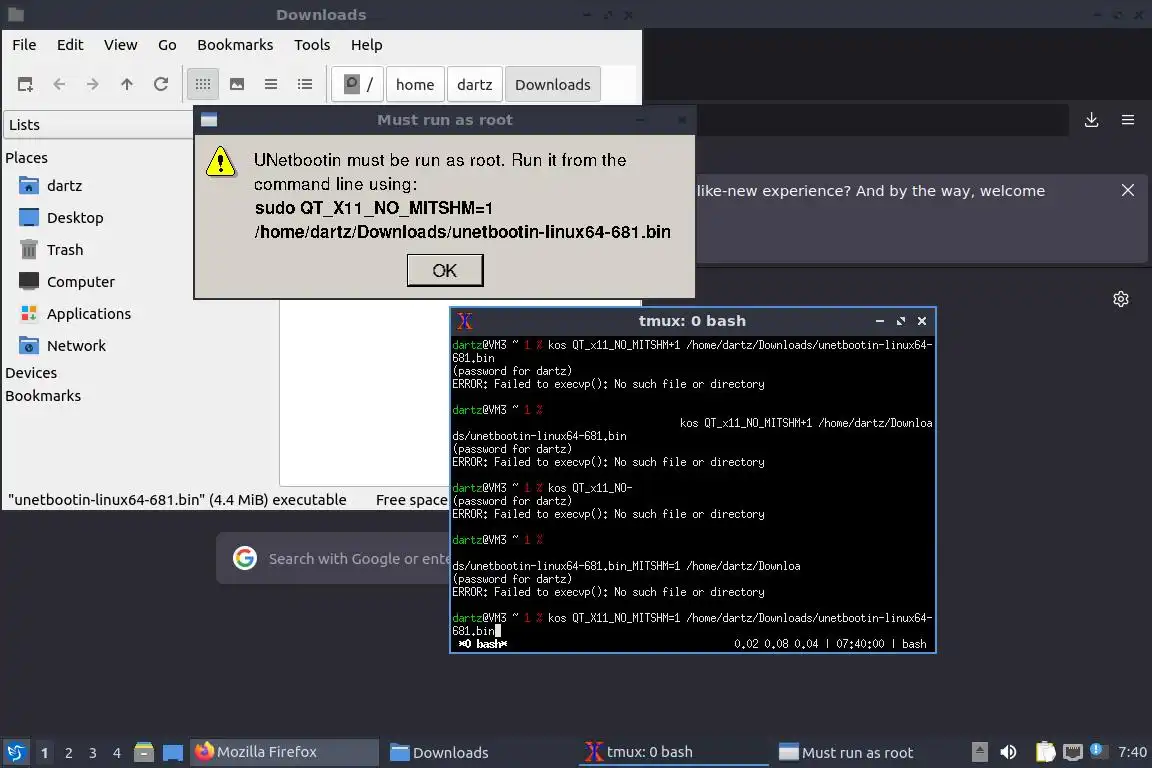Switch to Mozilla Firefox in the taskbar
Image resolution: width=1152 pixels, height=768 pixels.
click(284, 753)
